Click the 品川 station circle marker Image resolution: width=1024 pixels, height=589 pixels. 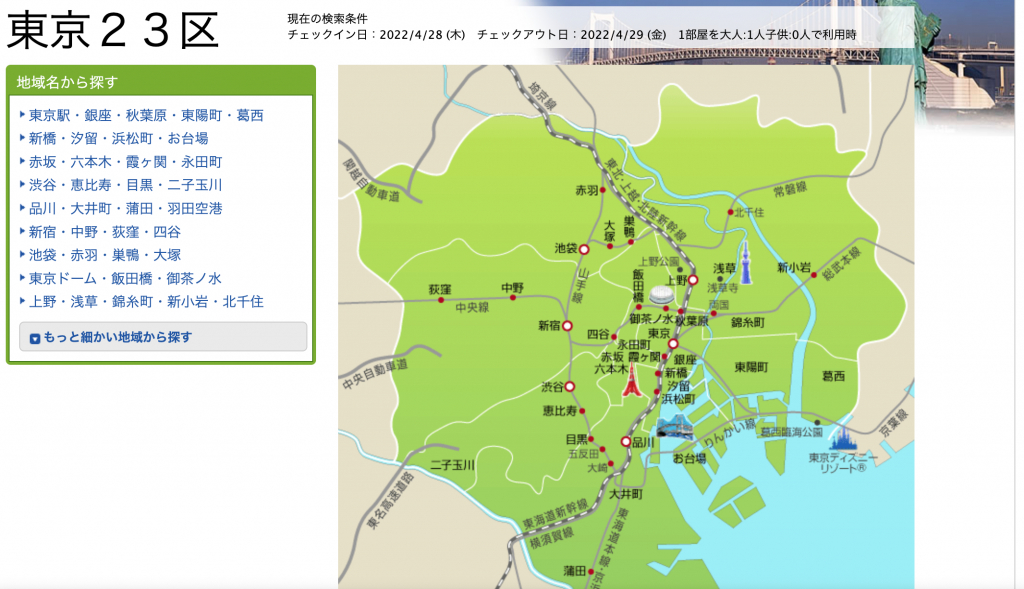click(x=626, y=441)
